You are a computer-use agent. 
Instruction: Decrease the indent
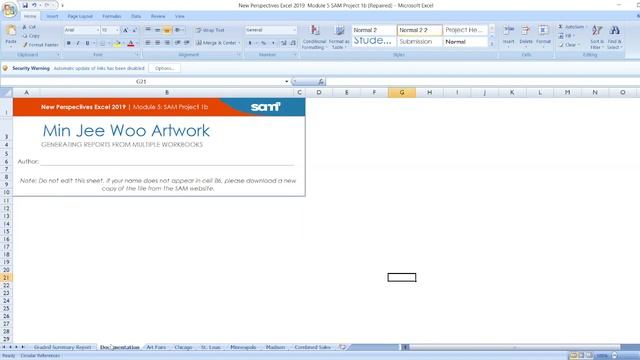pos(177,43)
